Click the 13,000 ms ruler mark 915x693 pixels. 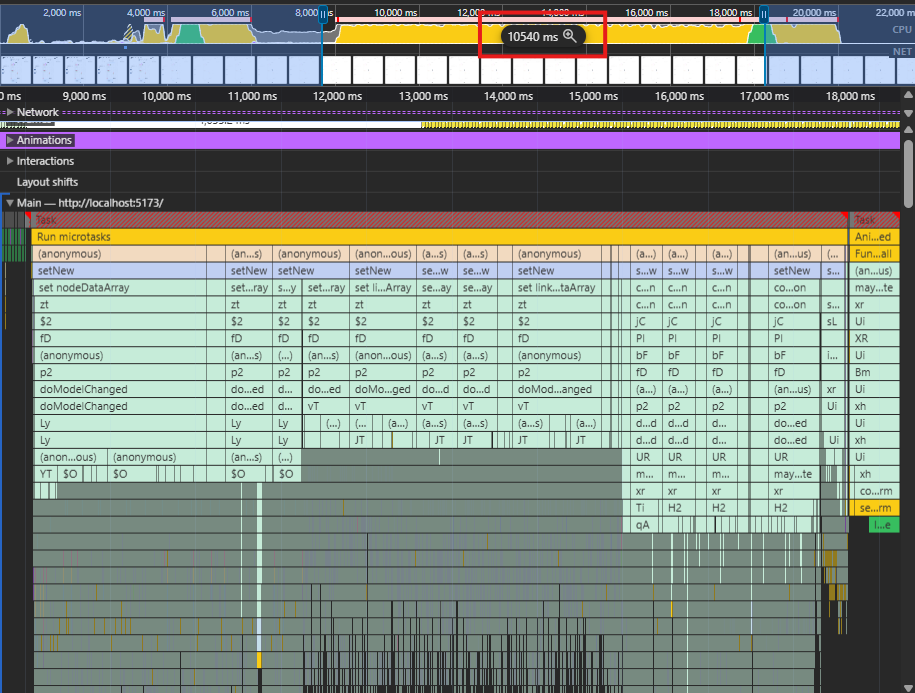pyautogui.click(x=423, y=96)
